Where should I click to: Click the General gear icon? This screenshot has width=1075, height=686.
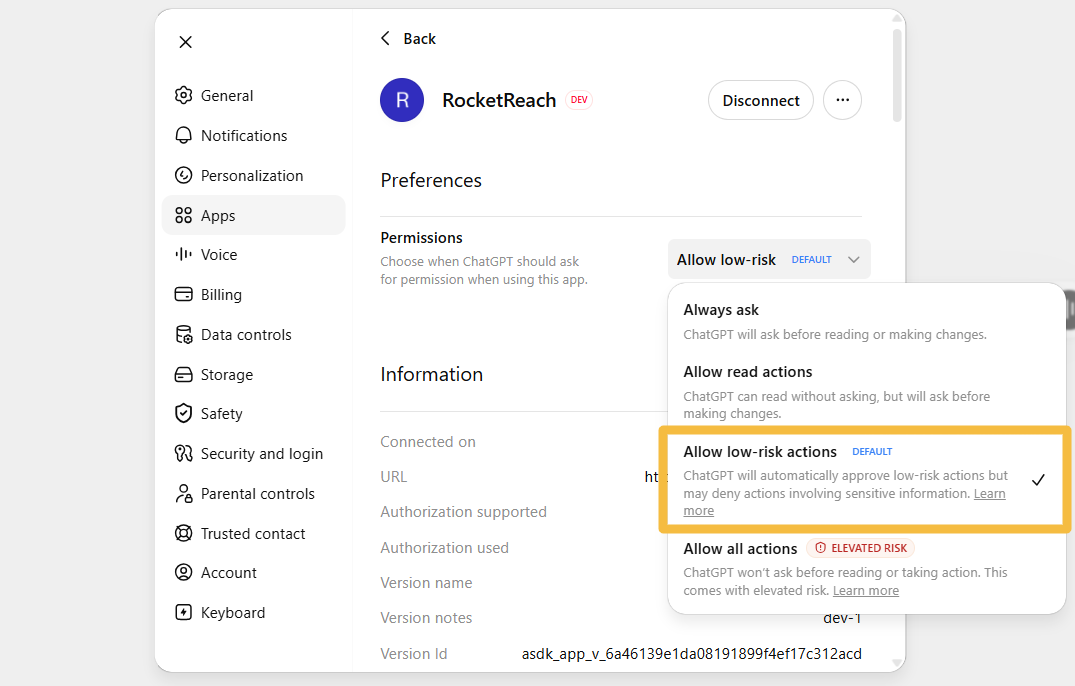(183, 95)
